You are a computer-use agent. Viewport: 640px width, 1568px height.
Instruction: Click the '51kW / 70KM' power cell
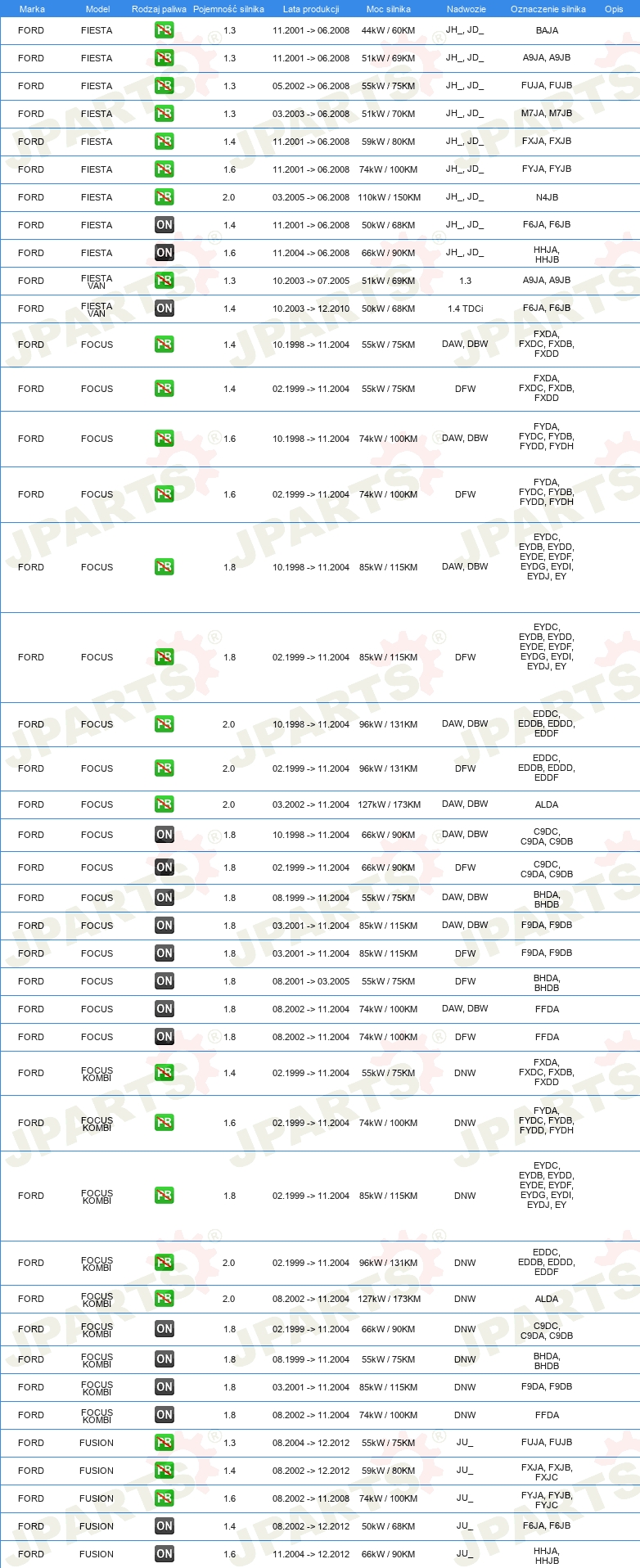pos(389,114)
